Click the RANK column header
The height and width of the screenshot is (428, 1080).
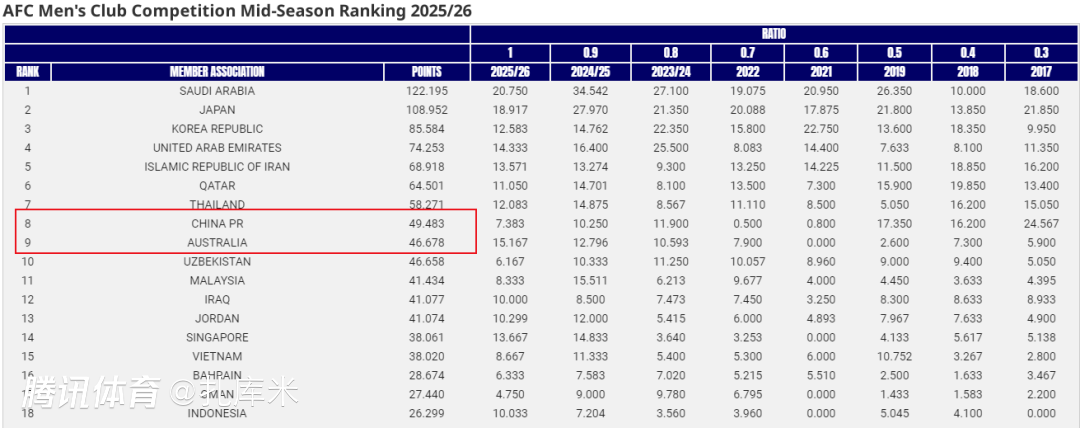[27, 71]
